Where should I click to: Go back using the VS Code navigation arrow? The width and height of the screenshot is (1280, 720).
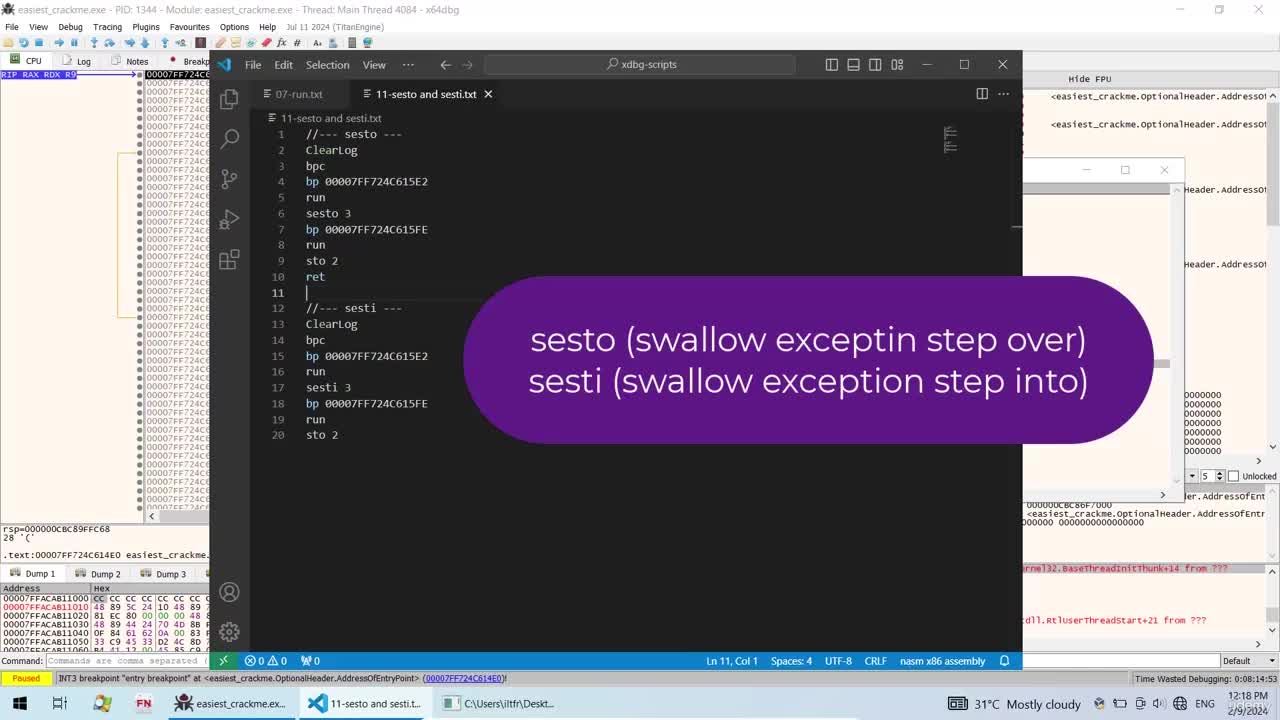[445, 64]
